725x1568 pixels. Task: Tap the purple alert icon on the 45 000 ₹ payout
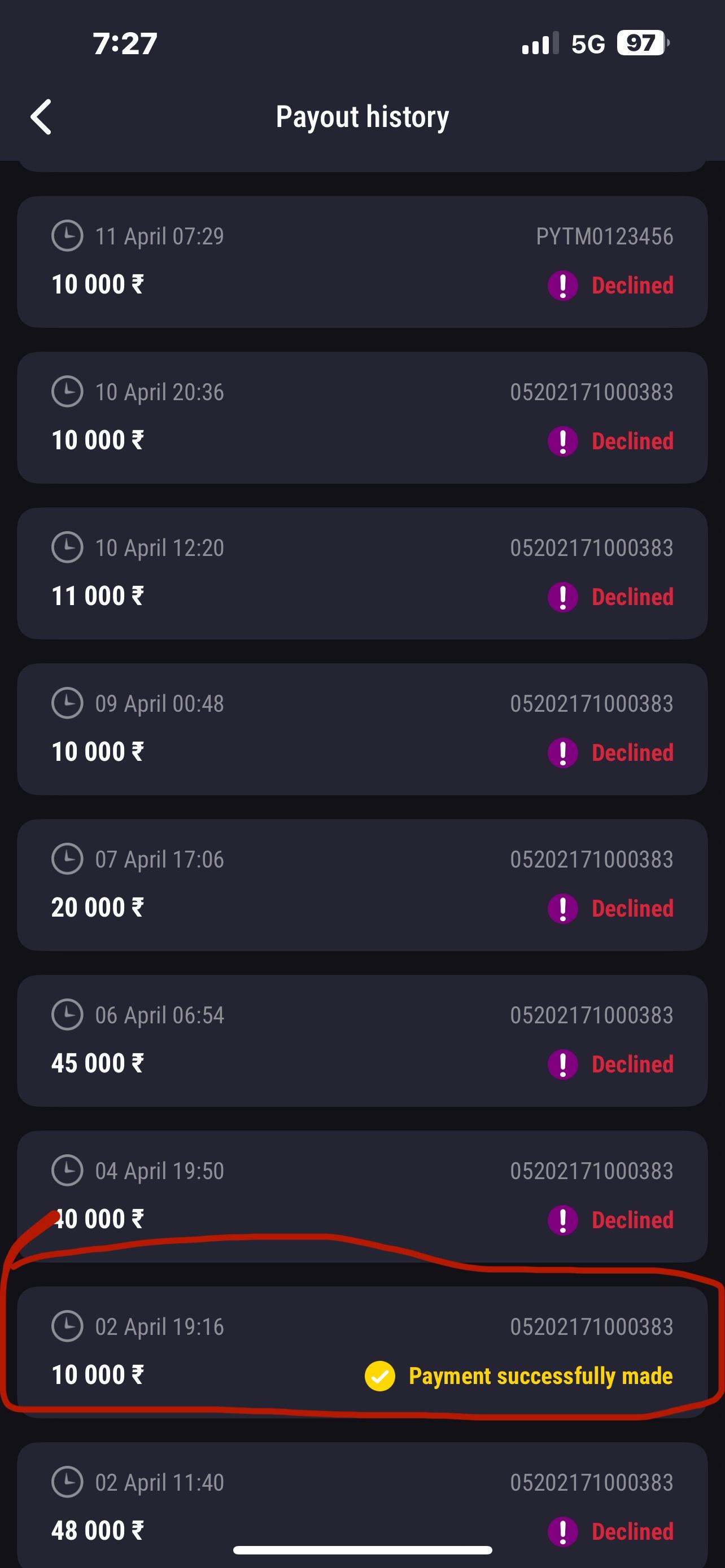pyautogui.click(x=562, y=1065)
